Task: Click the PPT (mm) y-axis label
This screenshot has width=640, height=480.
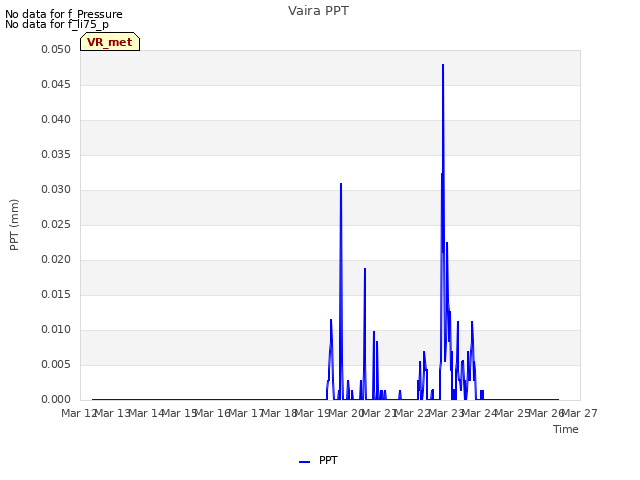Action: 14,225
